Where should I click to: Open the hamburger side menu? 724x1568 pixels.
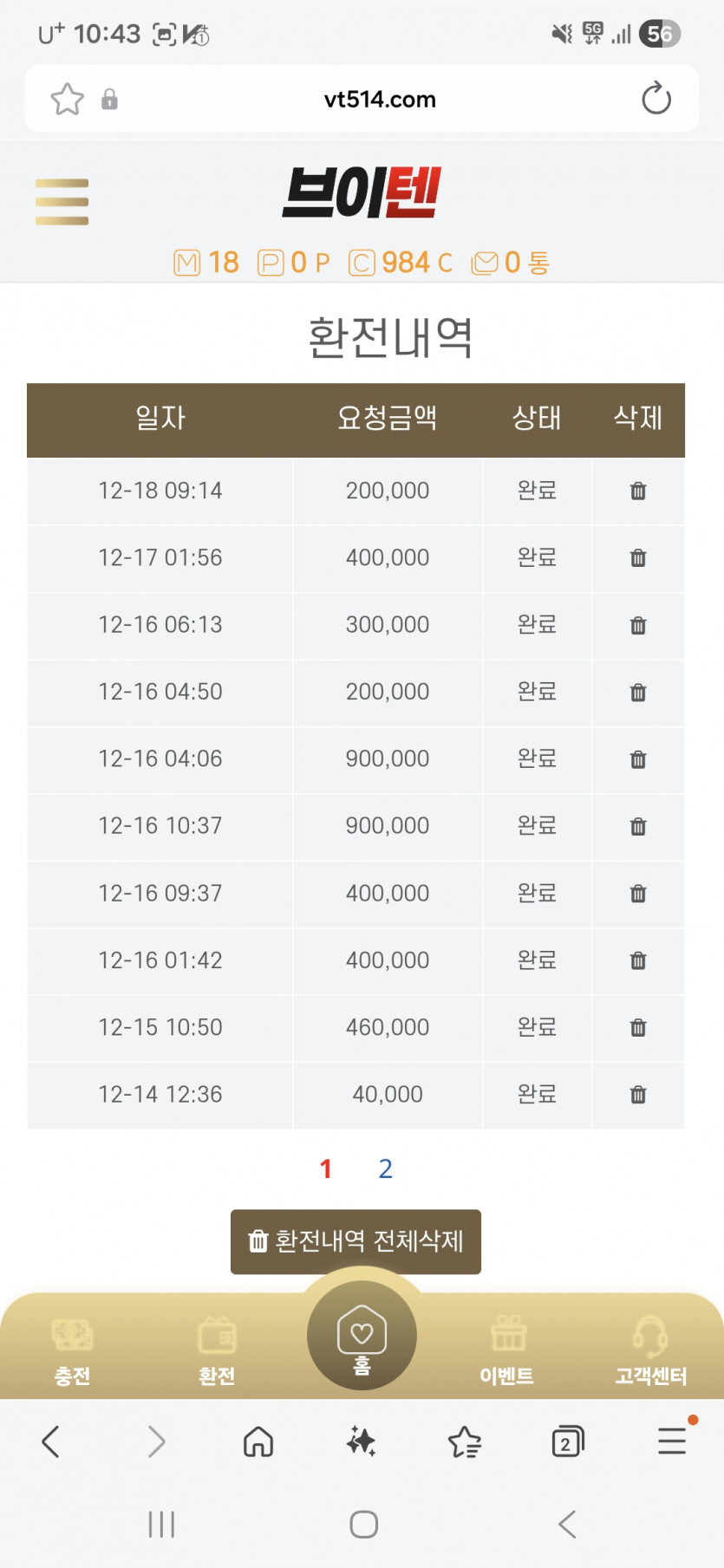pos(62,201)
